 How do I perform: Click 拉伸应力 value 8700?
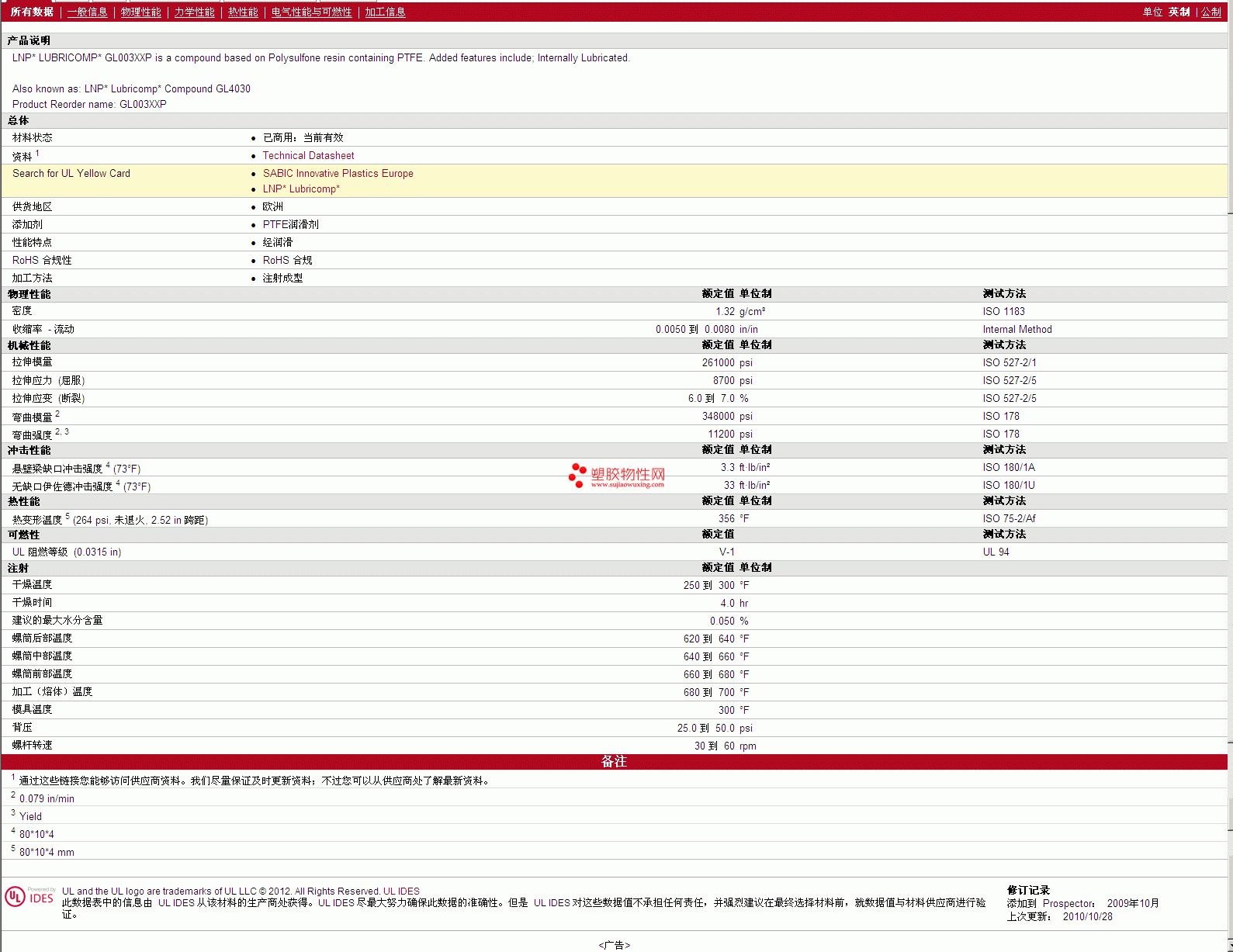[723, 381]
